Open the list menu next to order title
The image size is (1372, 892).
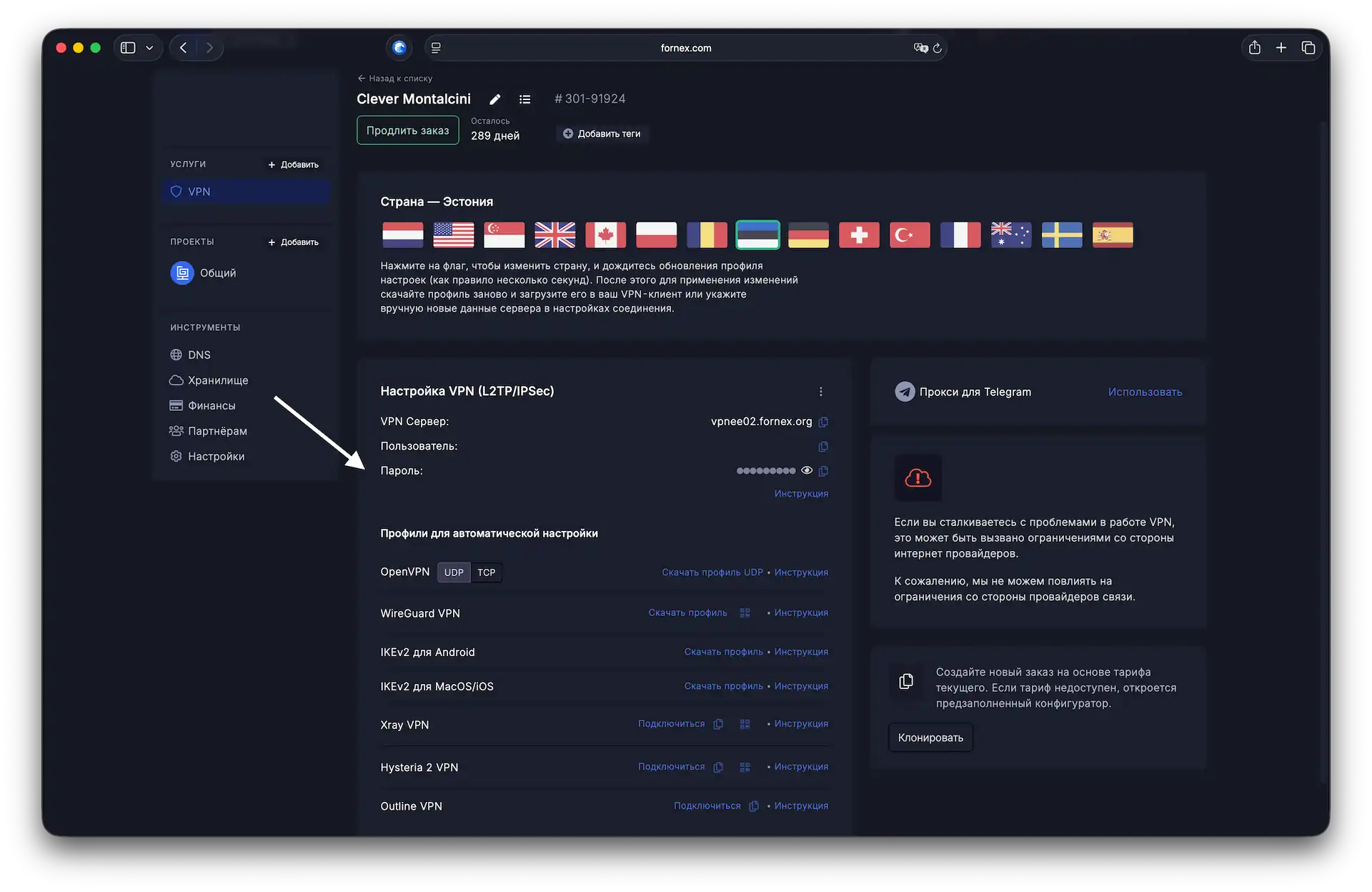coord(525,99)
